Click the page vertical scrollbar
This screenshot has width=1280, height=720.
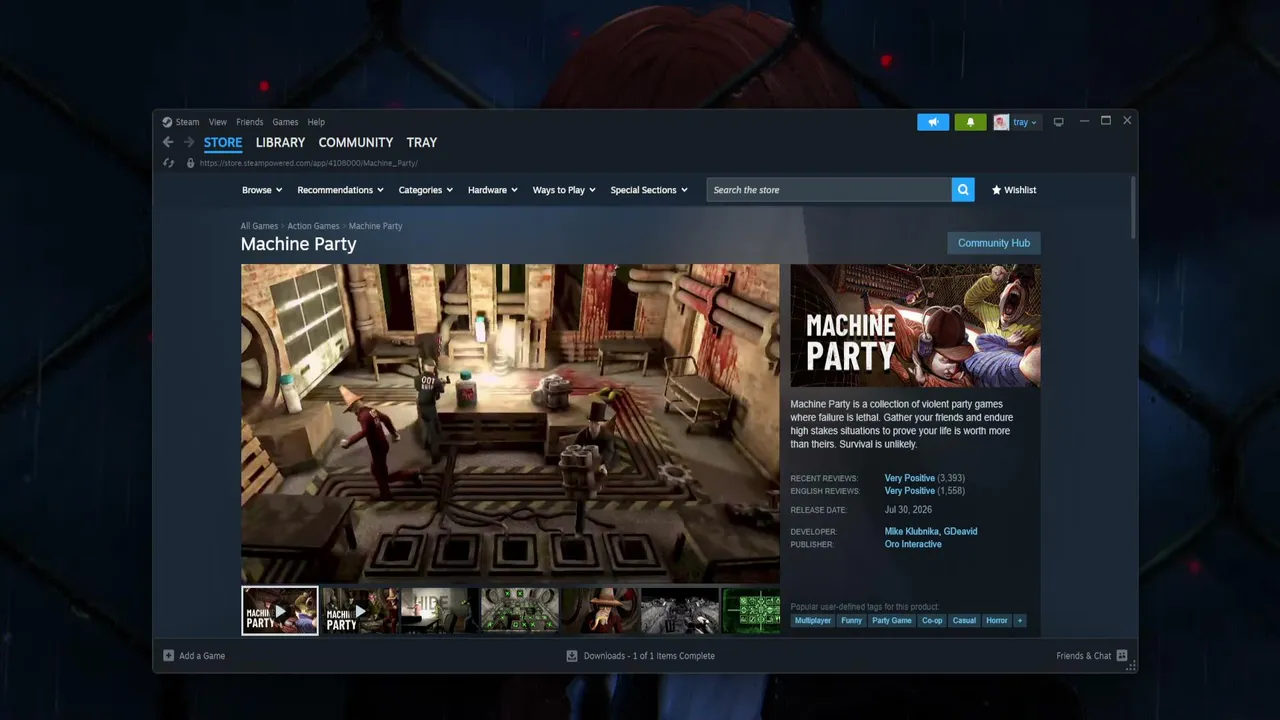coord(1133,208)
